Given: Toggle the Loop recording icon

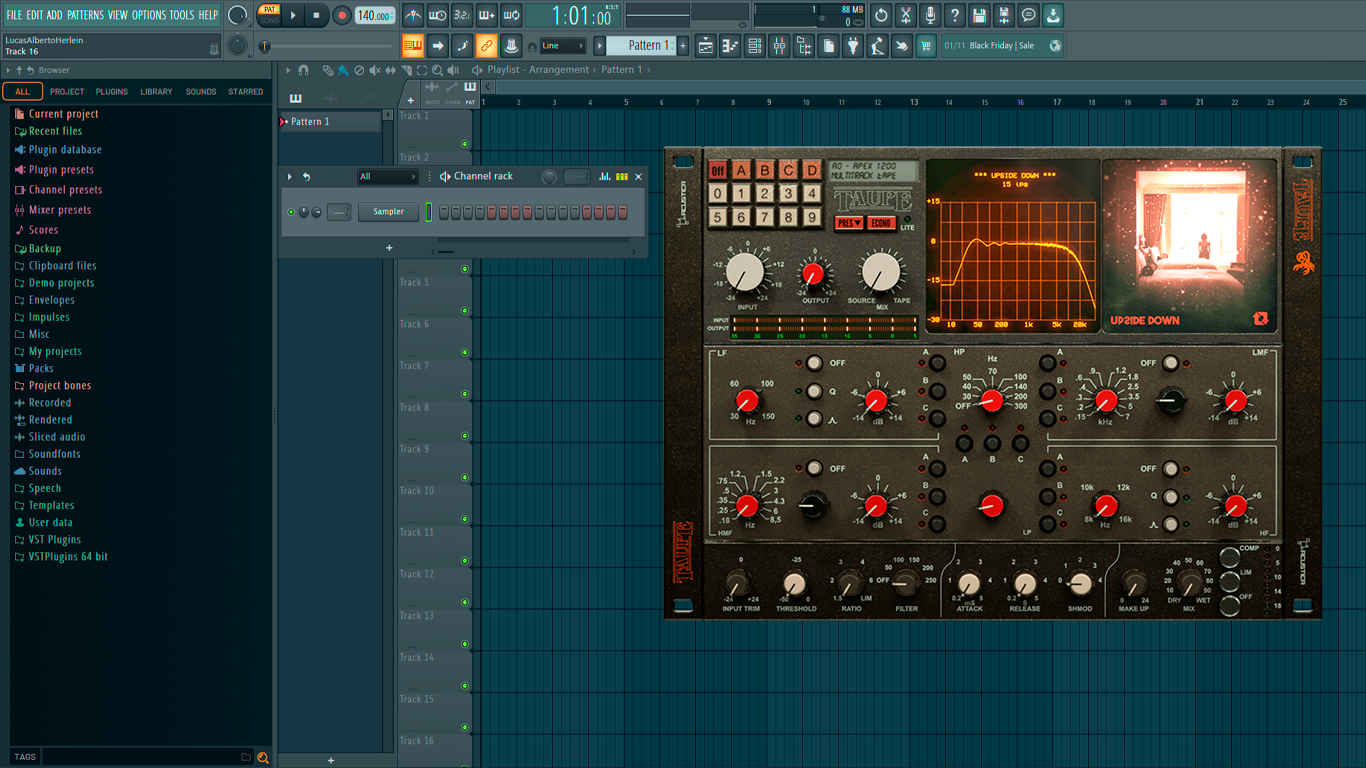Looking at the screenshot, I should click(x=511, y=15).
